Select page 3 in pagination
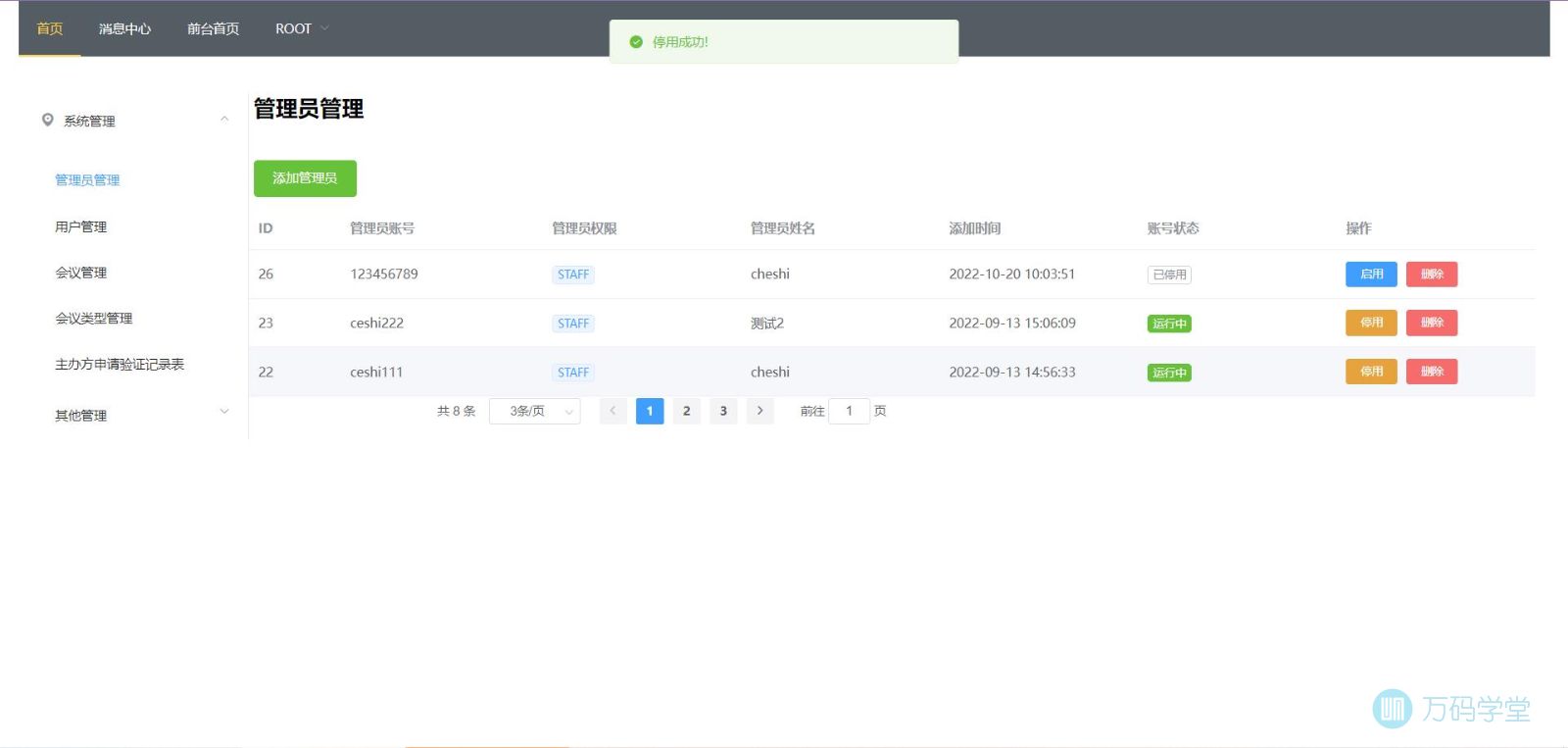The width and height of the screenshot is (1568, 748). click(723, 411)
